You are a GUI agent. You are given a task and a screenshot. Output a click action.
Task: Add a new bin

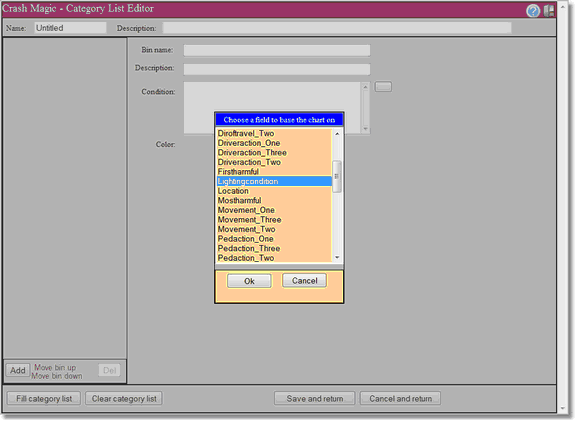coord(18,370)
